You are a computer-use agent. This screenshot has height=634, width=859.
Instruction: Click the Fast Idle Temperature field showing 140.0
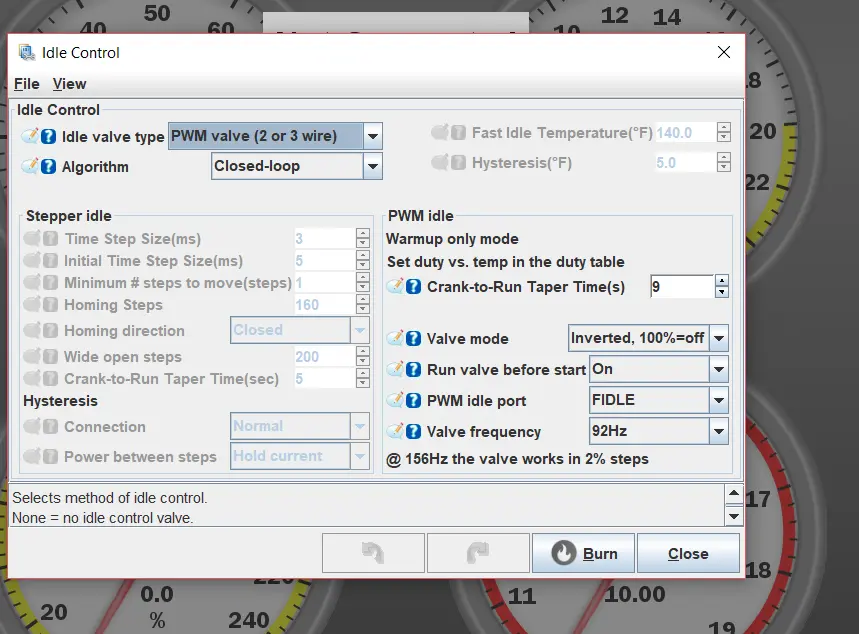click(x=685, y=133)
